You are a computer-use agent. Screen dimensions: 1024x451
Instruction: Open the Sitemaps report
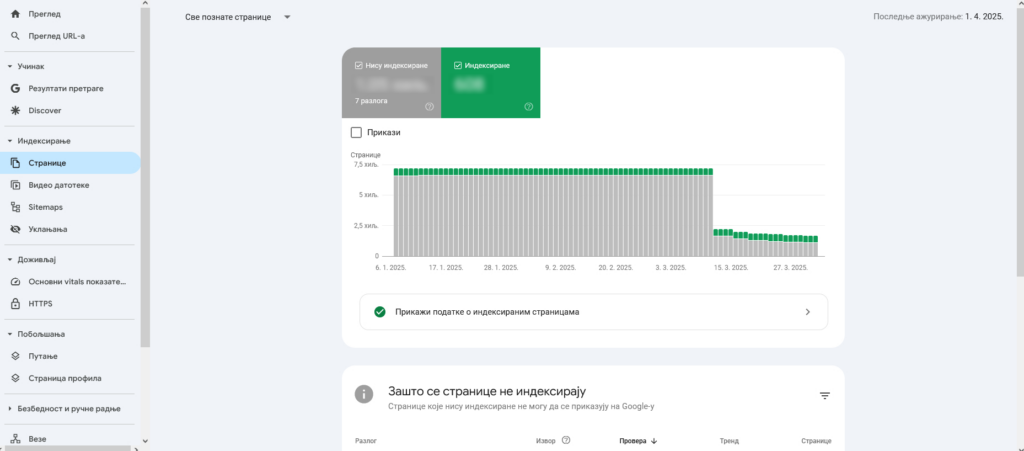click(x=46, y=207)
